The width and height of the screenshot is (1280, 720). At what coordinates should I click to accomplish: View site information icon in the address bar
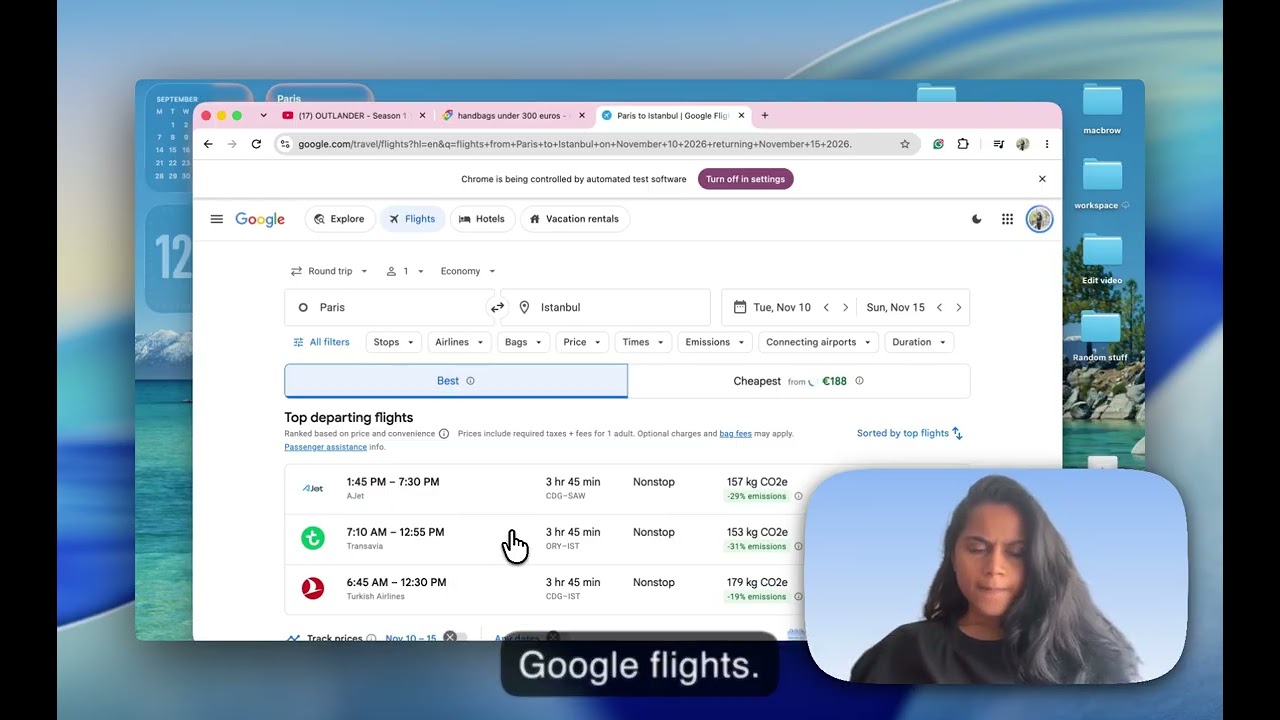tap(285, 144)
